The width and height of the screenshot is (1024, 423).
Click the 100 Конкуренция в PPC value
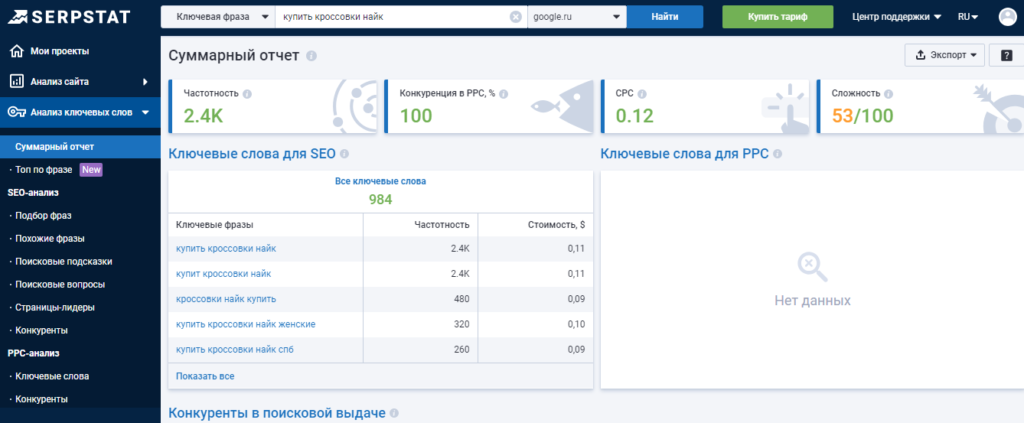416,116
